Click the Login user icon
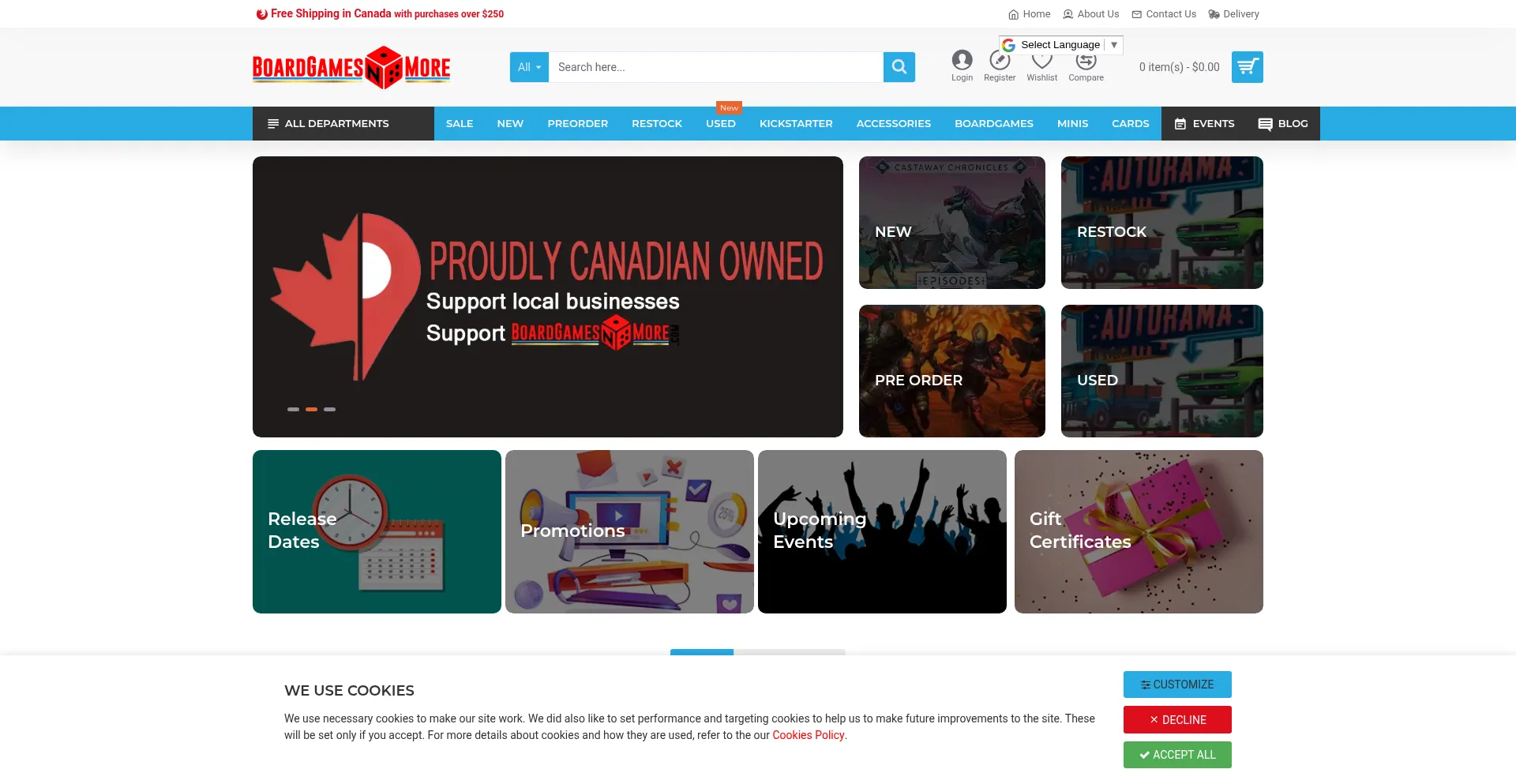The height and width of the screenshot is (784, 1516). [962, 60]
